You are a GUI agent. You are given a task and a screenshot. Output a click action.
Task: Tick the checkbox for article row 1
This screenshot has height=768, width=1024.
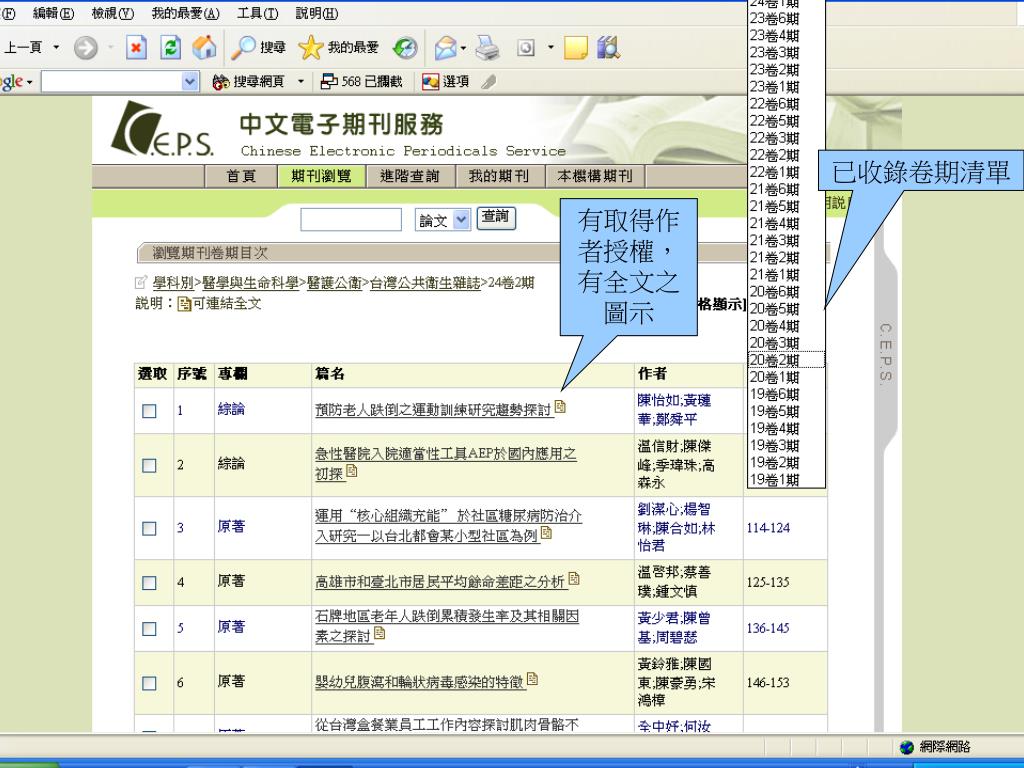click(x=150, y=411)
